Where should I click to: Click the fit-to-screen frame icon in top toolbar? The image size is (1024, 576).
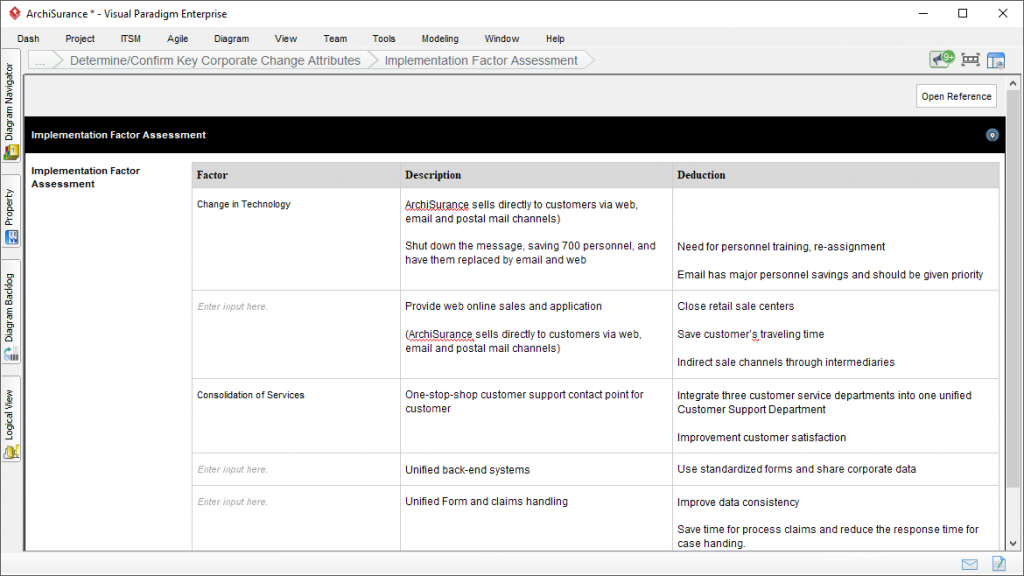coord(970,60)
